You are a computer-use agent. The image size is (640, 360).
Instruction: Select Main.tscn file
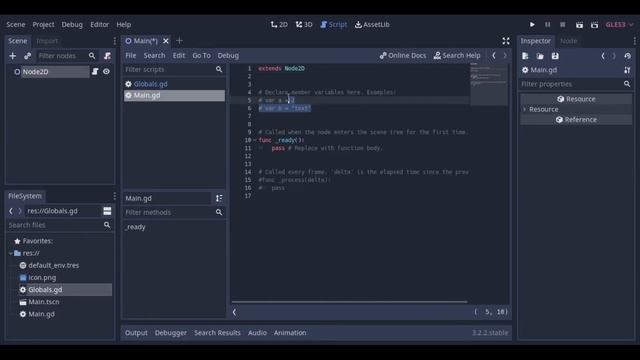pos(44,302)
